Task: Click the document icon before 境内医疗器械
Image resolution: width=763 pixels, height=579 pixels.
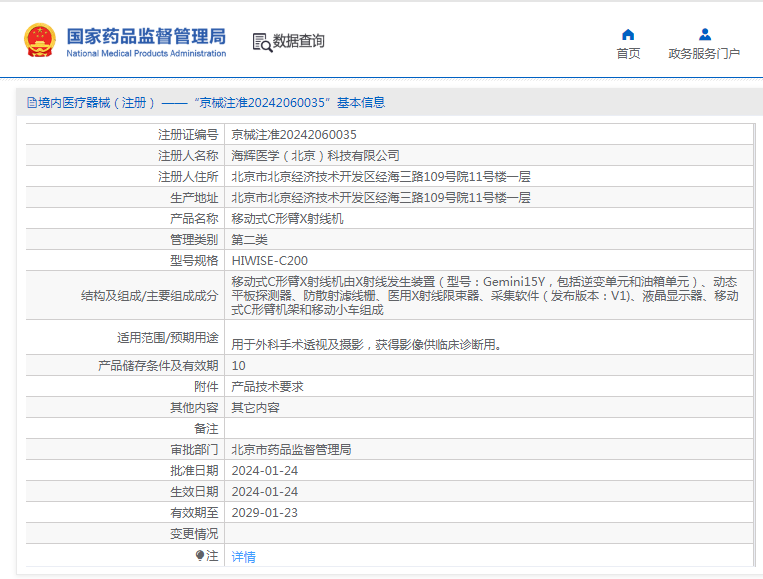Action: pyautogui.click(x=32, y=103)
